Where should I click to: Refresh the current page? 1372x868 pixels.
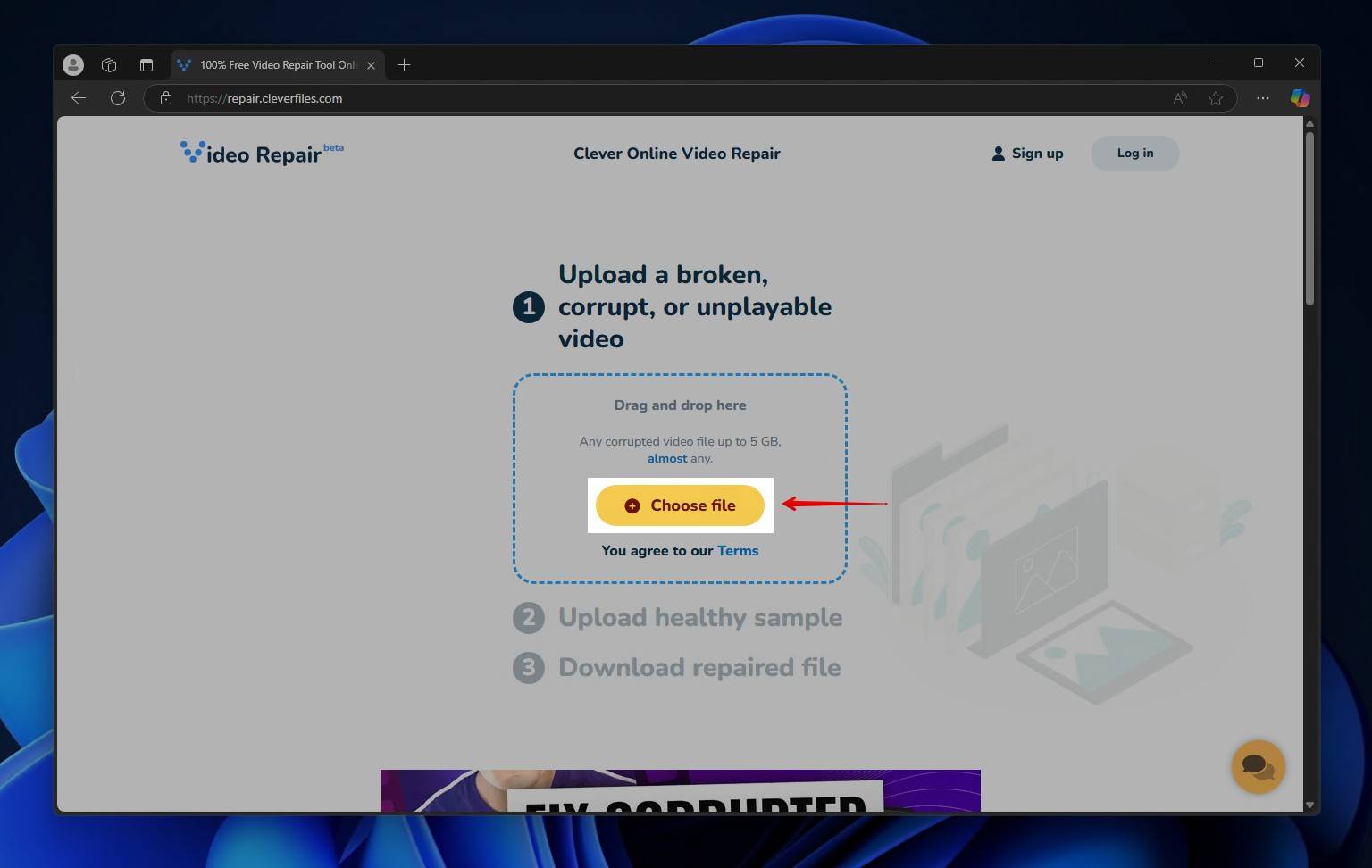click(x=118, y=98)
